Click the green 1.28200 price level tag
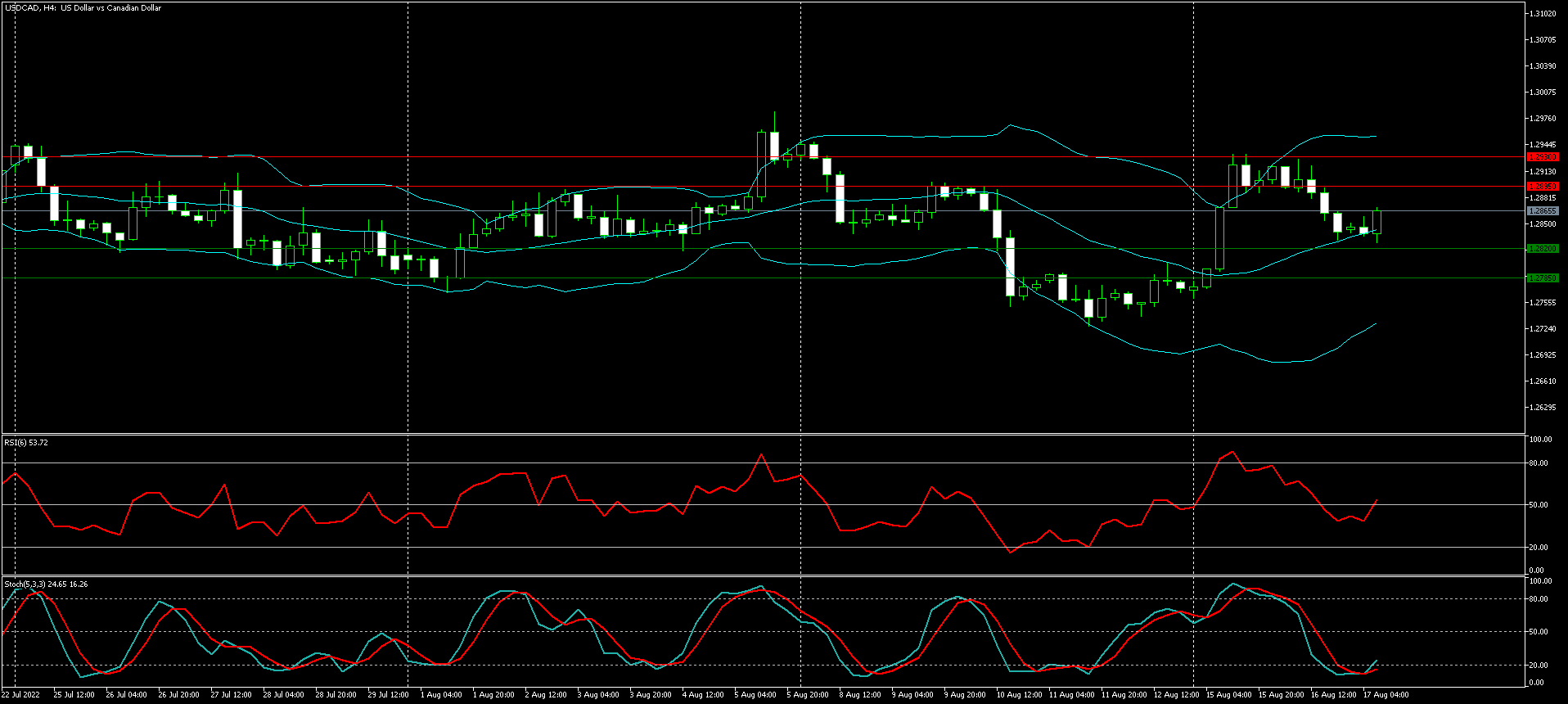The height and width of the screenshot is (704, 1568). pos(1543,249)
